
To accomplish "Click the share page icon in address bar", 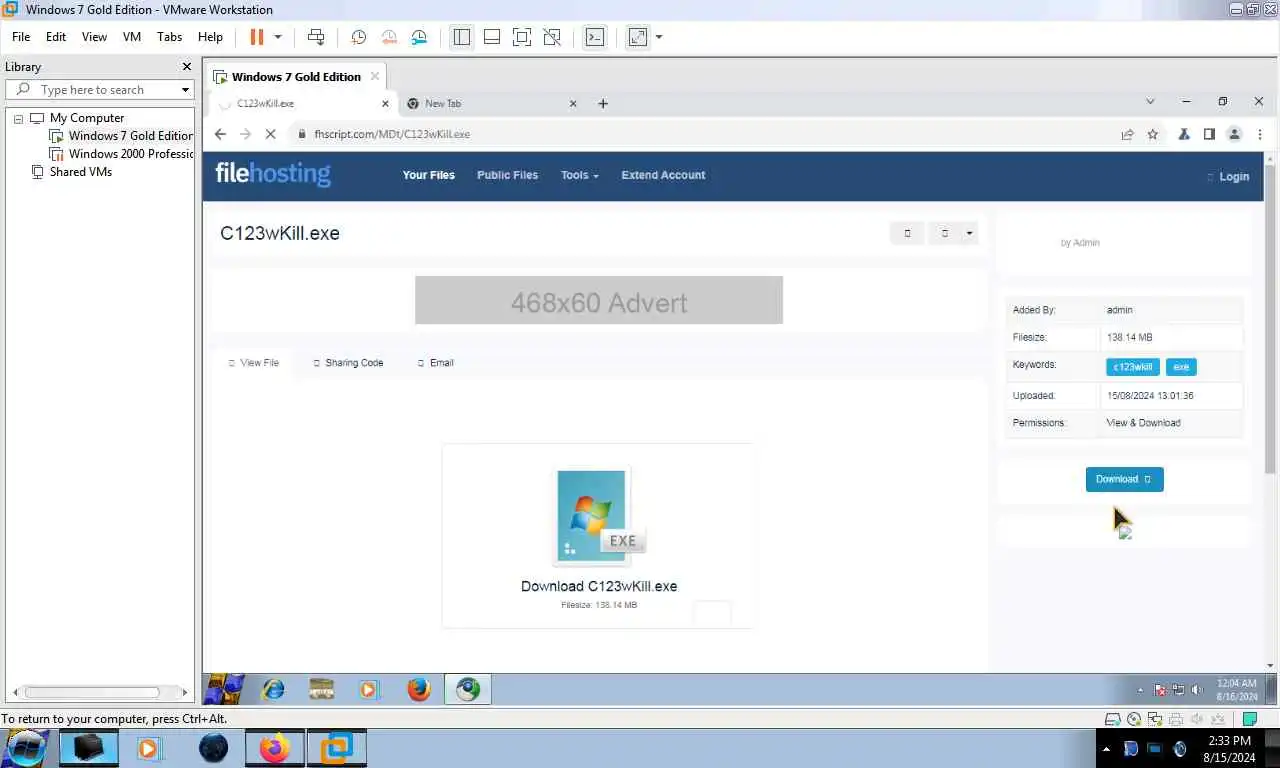I will pos(1127,134).
